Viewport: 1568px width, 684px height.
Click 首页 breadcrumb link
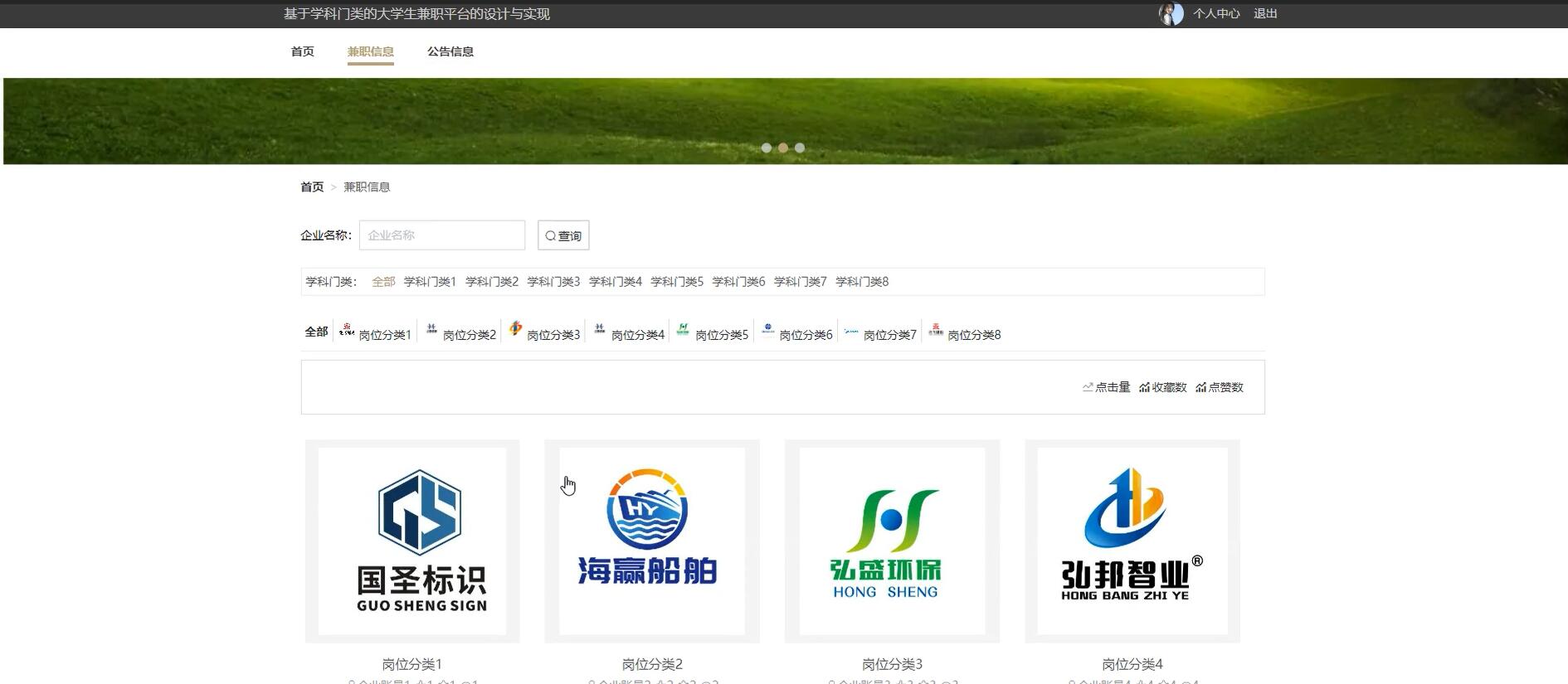tap(312, 187)
